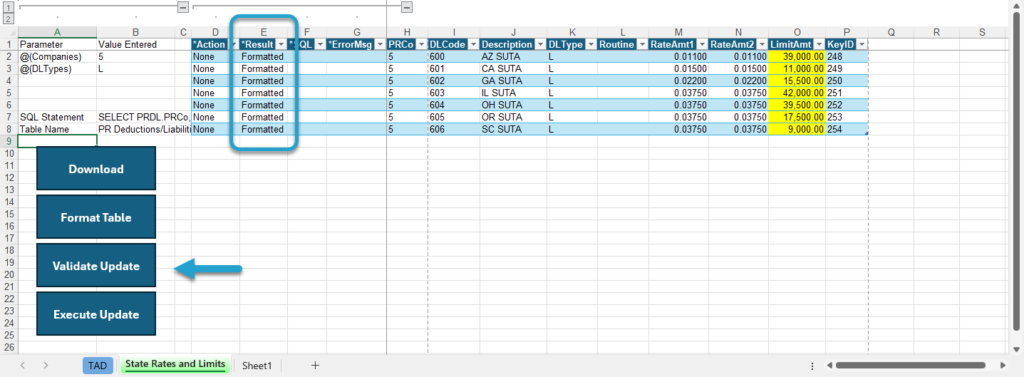
Task: Open the RateAmt1 column filter dropdown
Action: [701, 44]
